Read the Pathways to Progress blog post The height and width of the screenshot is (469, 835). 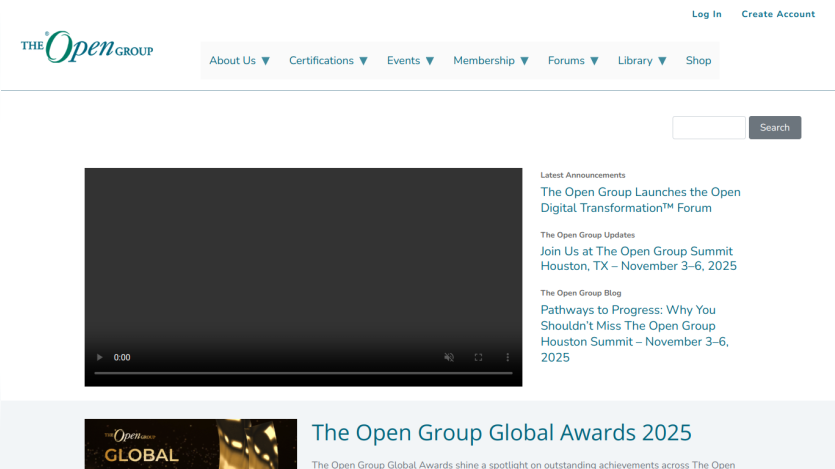tap(635, 333)
